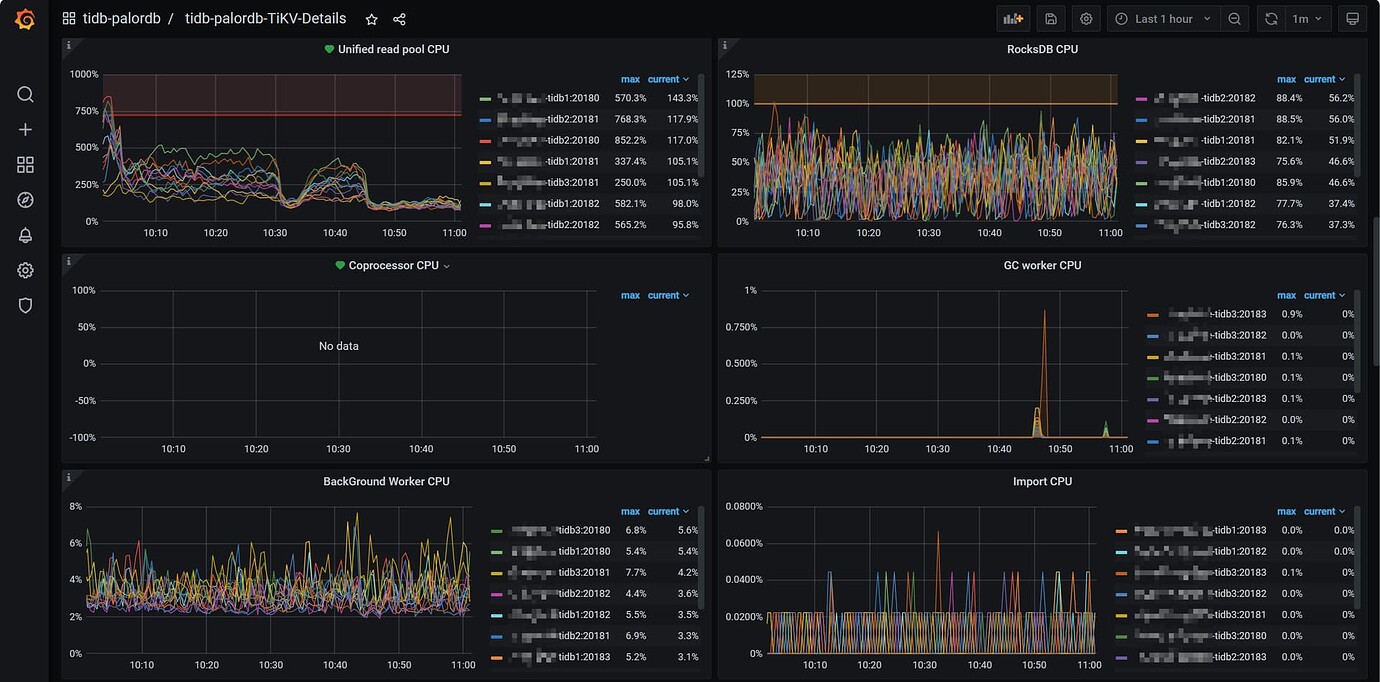Screen dimensions: 1380x682
Task: Click the page vertical scrollbar
Action: pos(1375,290)
